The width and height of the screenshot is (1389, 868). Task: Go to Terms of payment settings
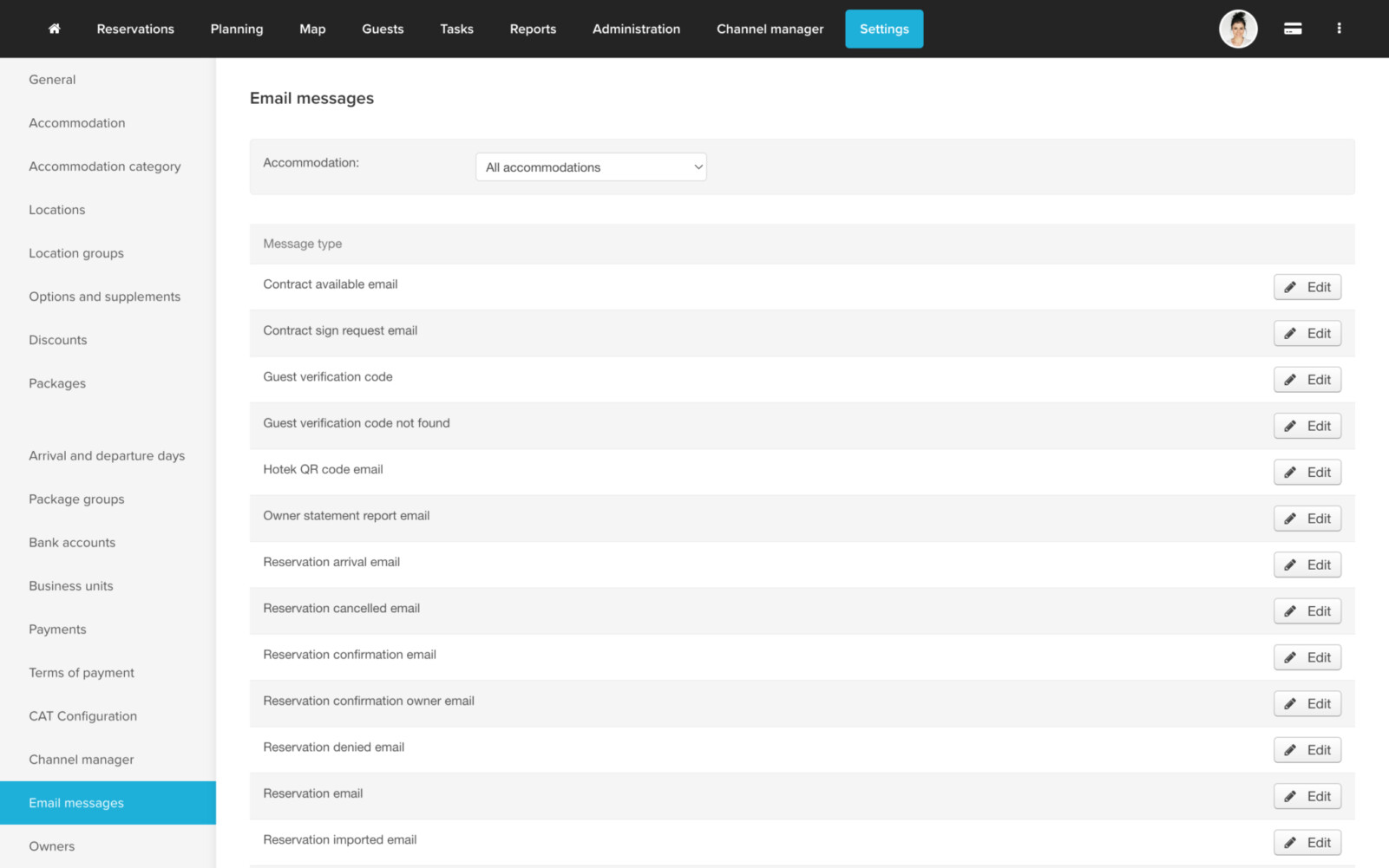point(82,673)
